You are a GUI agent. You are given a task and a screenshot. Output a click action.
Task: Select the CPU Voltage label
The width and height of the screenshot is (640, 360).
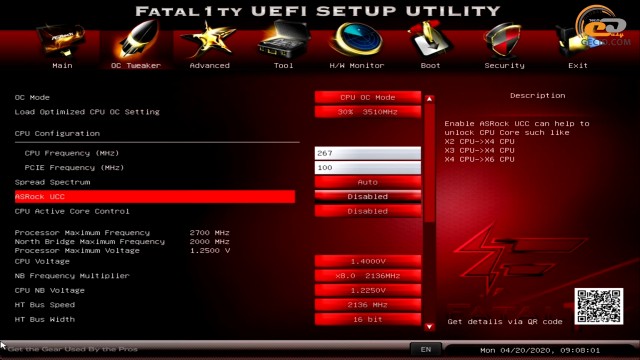pos(42,261)
